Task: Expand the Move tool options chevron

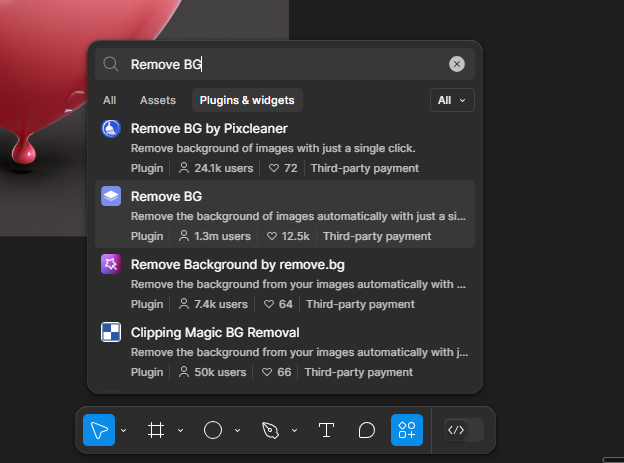Action: click(x=123, y=430)
